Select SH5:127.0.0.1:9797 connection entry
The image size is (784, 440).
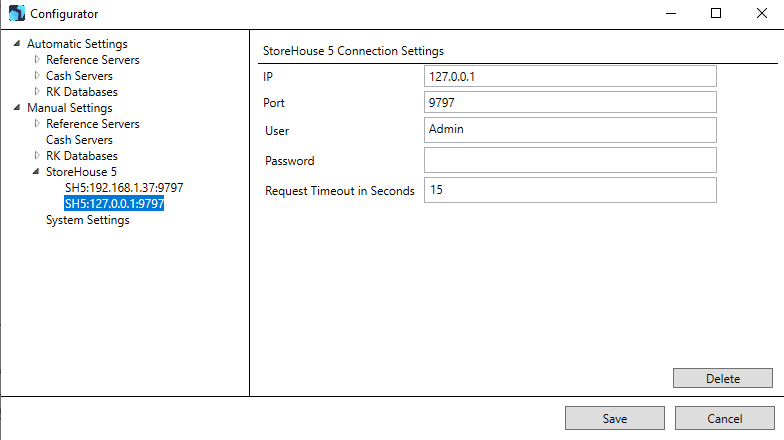(114, 204)
